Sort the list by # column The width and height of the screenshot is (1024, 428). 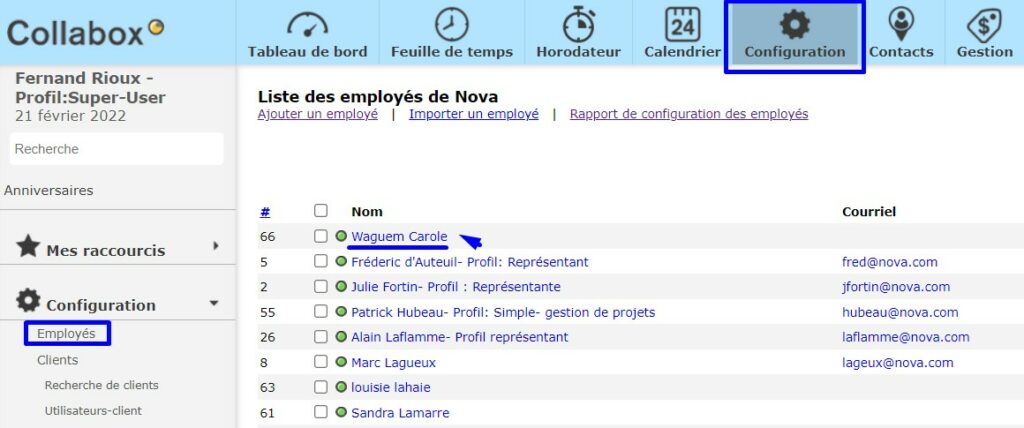[x=265, y=212]
